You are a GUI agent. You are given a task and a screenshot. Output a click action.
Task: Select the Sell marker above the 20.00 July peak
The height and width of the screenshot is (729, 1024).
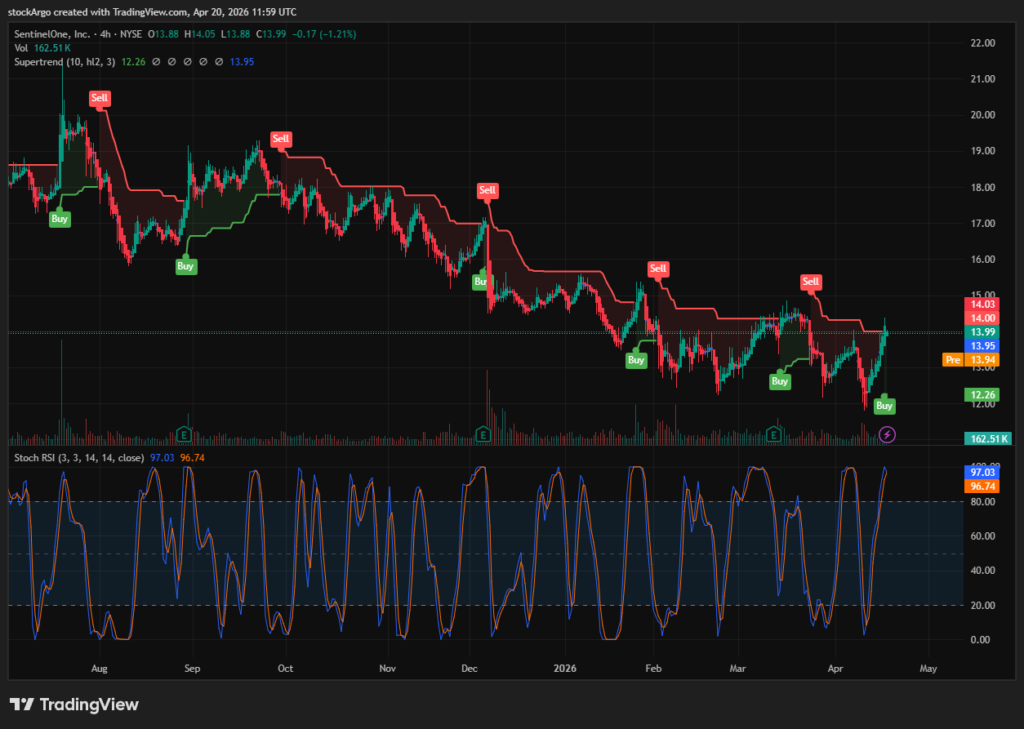click(99, 98)
